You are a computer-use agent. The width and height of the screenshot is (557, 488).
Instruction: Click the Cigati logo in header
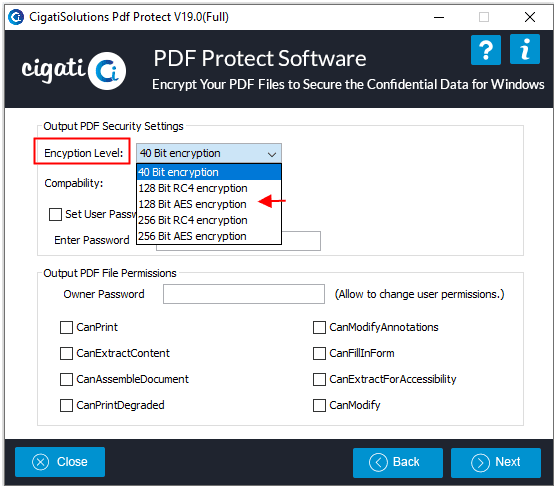74,70
